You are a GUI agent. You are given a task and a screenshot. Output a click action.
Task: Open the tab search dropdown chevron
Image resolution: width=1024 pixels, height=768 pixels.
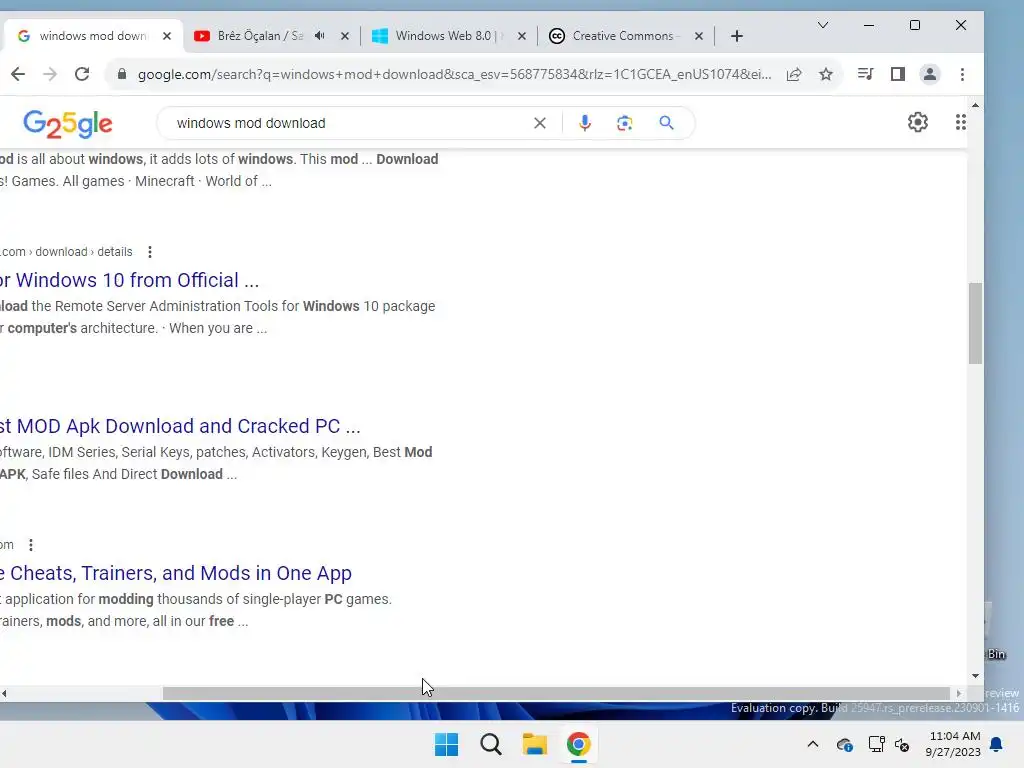tap(823, 25)
